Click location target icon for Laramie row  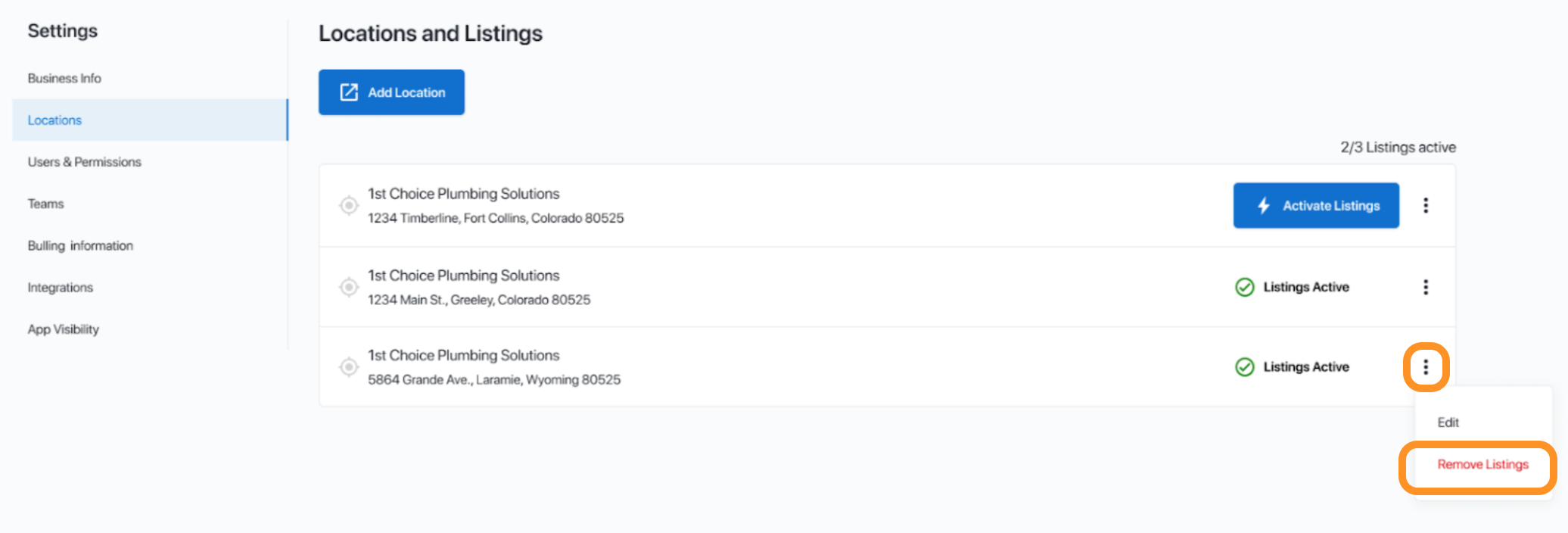coord(349,367)
